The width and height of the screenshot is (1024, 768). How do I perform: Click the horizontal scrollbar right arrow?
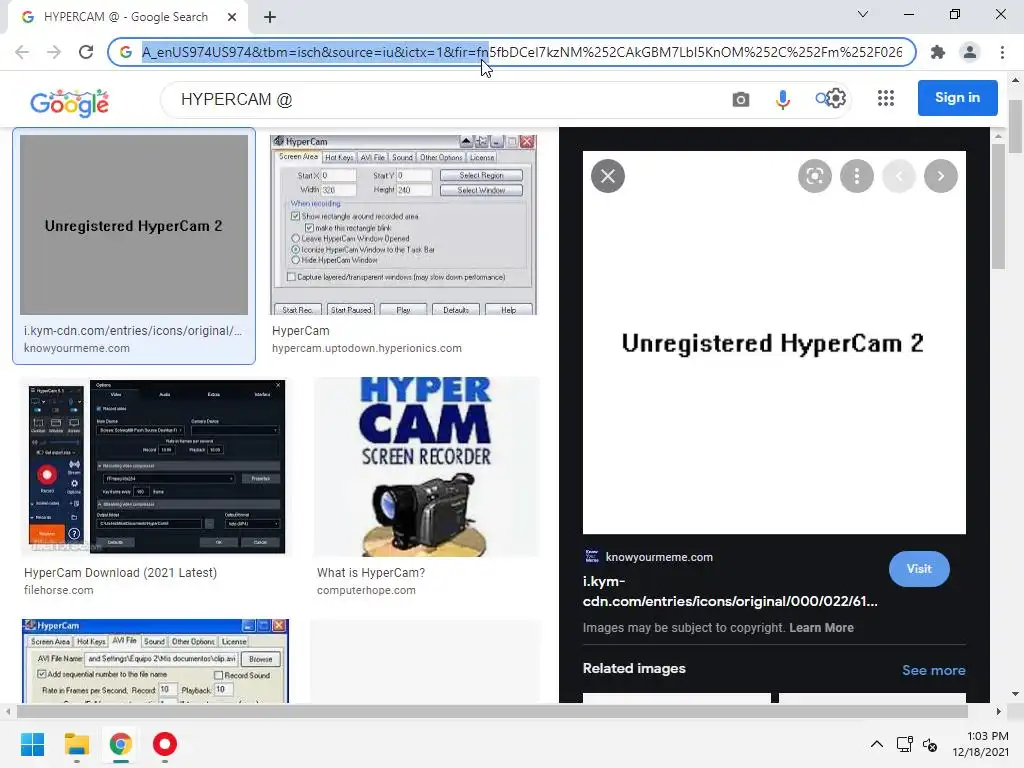pyautogui.click(x=998, y=711)
